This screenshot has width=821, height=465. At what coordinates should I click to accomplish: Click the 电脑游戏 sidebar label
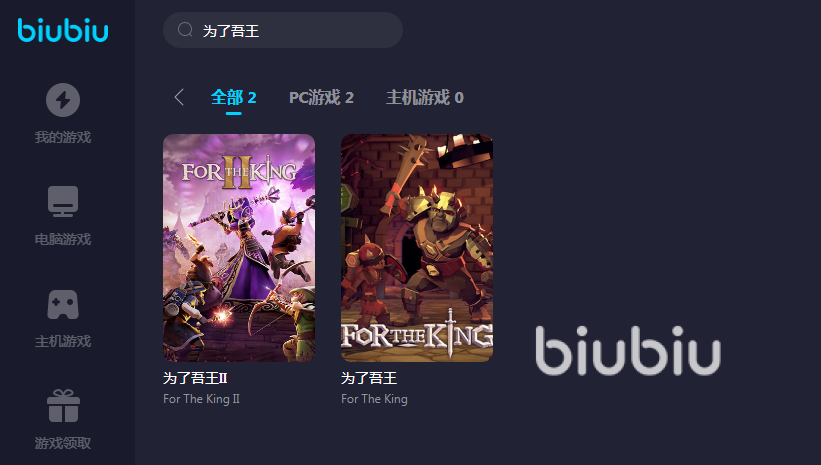(x=63, y=239)
